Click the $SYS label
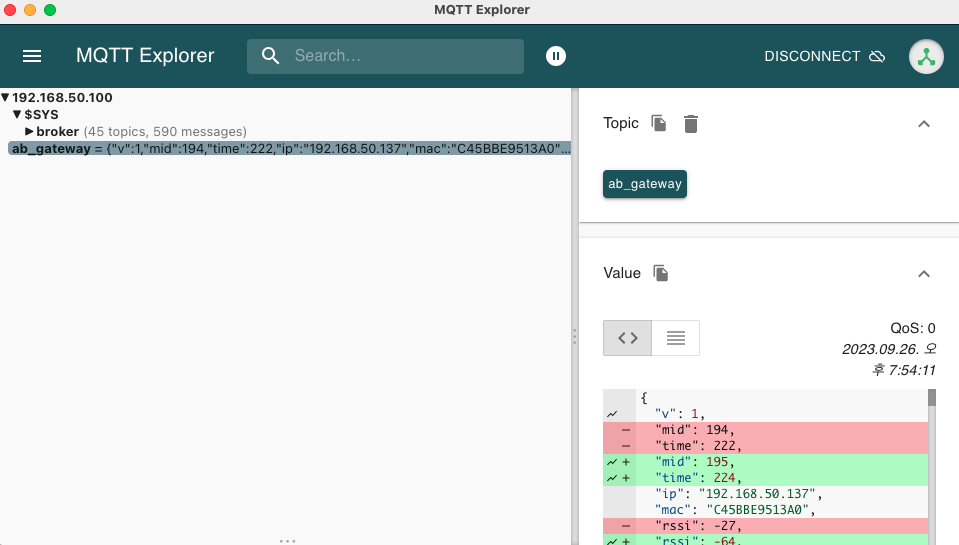This screenshot has width=959, height=545. 42,114
